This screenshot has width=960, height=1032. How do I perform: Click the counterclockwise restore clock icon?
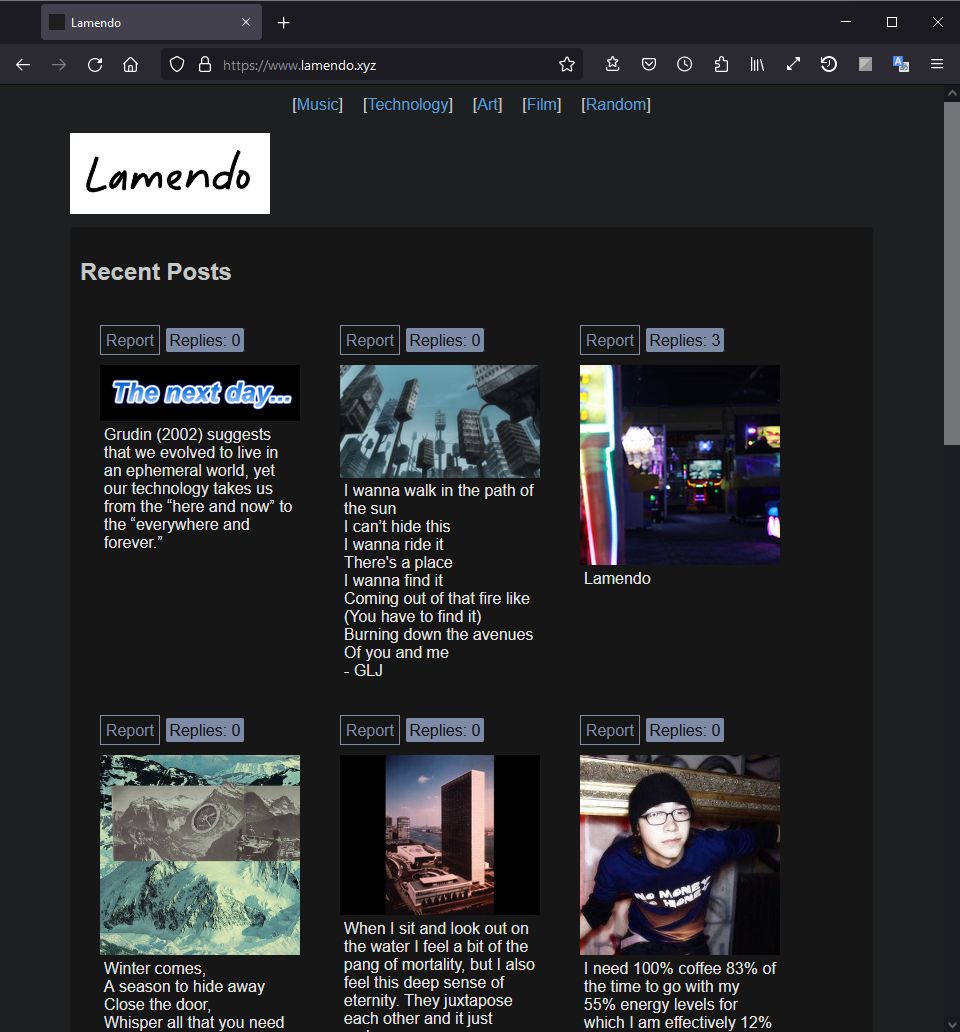828,64
